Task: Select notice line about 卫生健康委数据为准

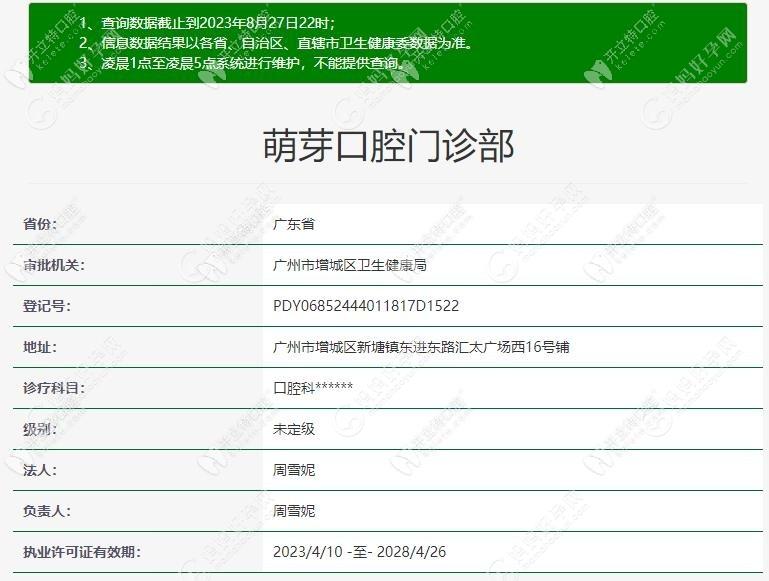Action: pyautogui.click(x=276, y=43)
